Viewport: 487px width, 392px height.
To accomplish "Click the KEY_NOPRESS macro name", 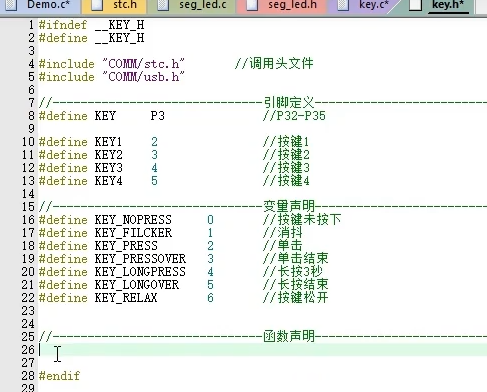I will [133, 220].
